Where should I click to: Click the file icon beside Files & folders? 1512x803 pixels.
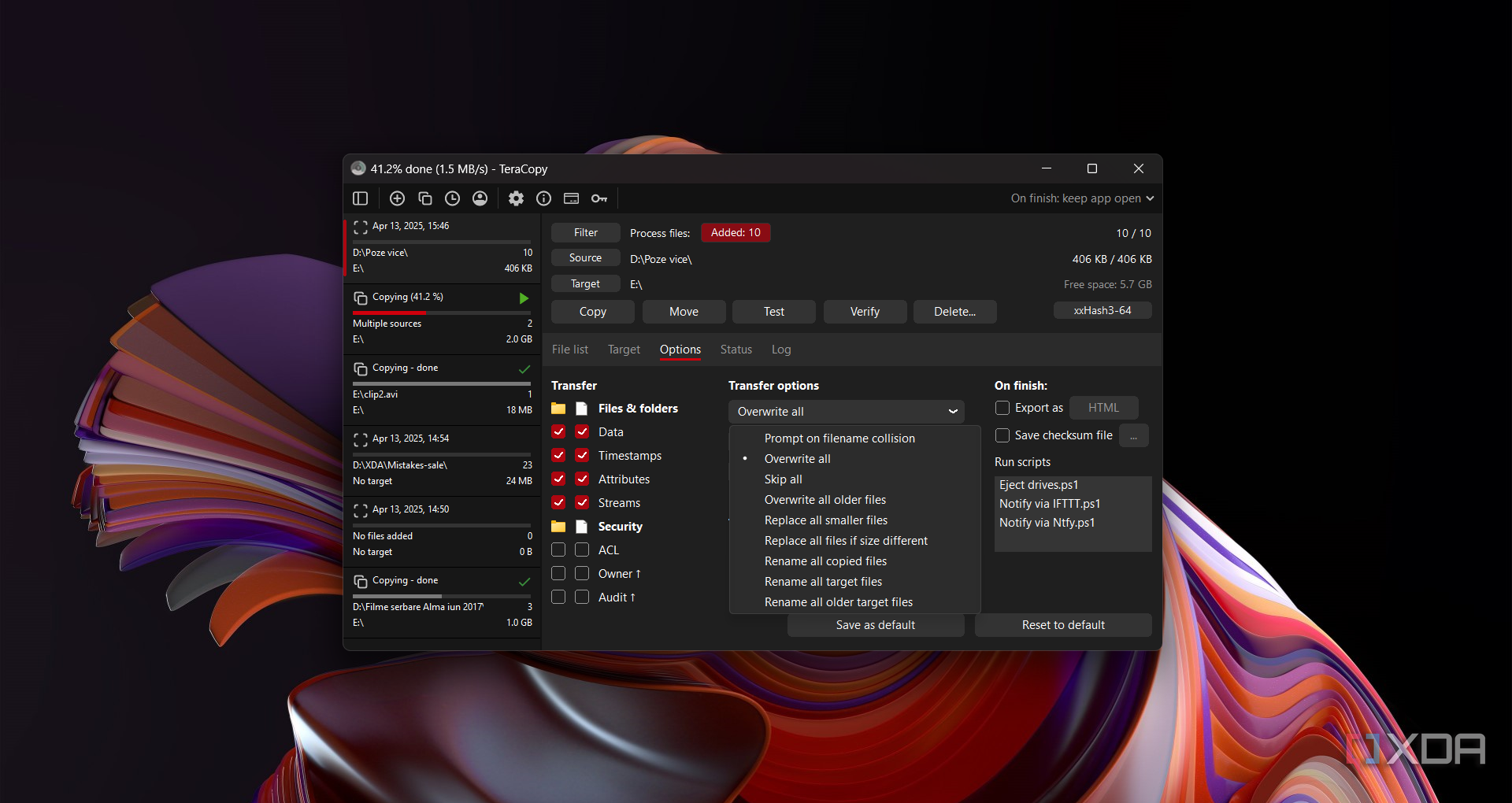tap(582, 409)
